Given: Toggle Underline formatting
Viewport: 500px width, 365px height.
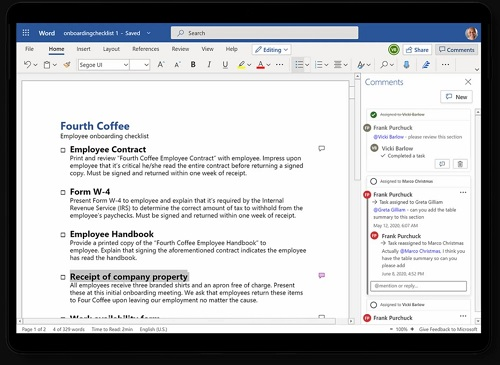Looking at the screenshot, I should [225, 65].
